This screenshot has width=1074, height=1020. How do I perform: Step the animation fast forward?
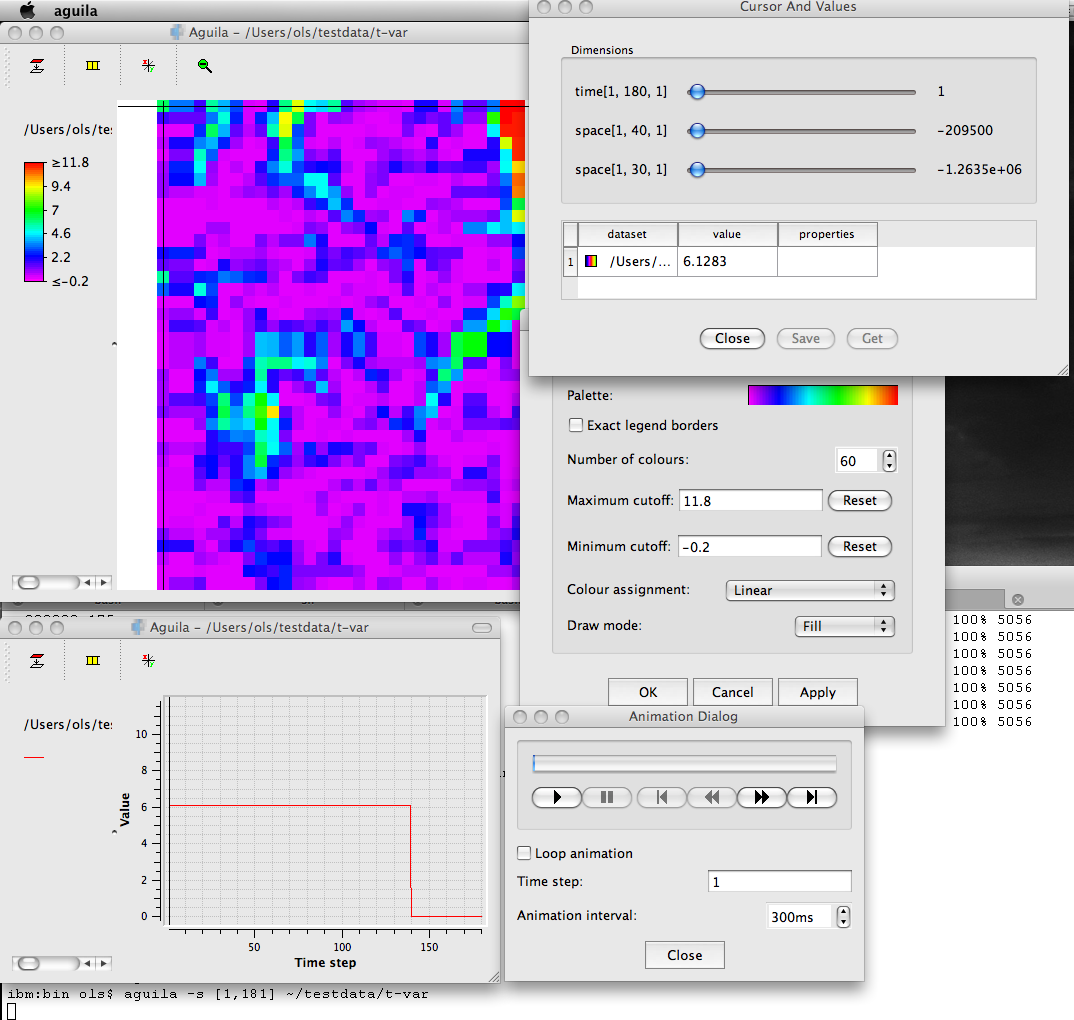tap(762, 797)
